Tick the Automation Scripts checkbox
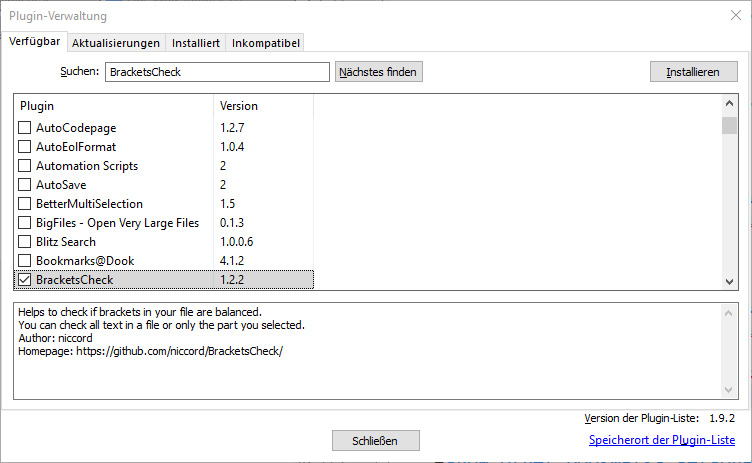Viewport: 752px width, 463px height. coord(24,166)
